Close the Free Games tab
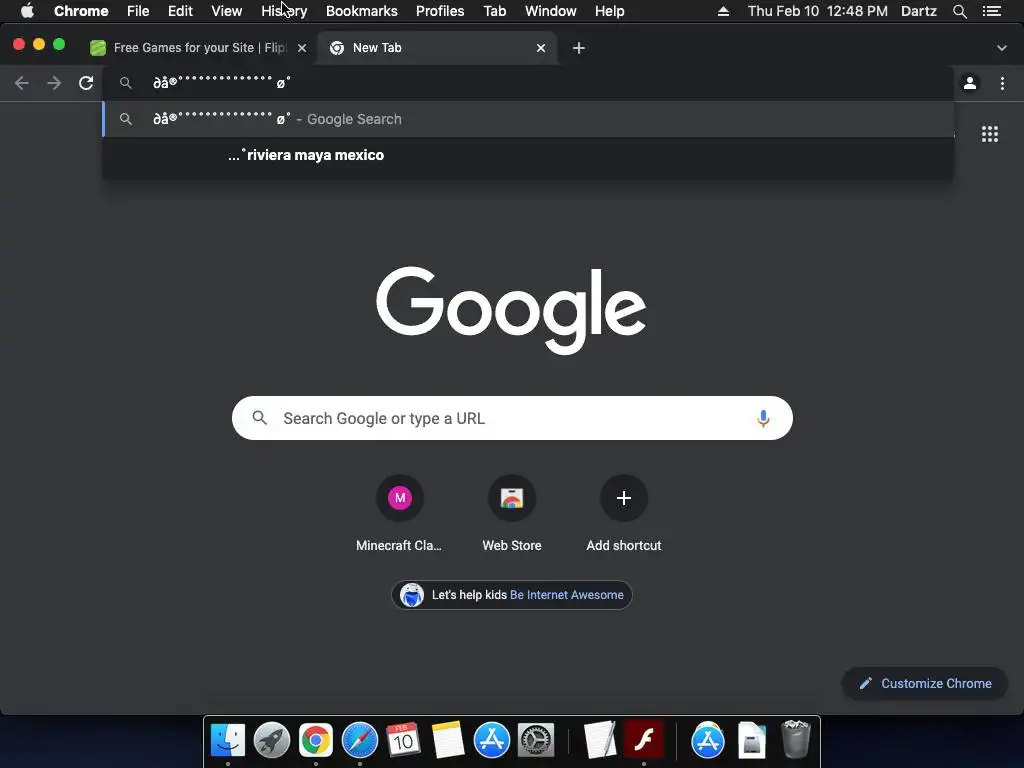The height and width of the screenshot is (768, 1024). [x=302, y=48]
